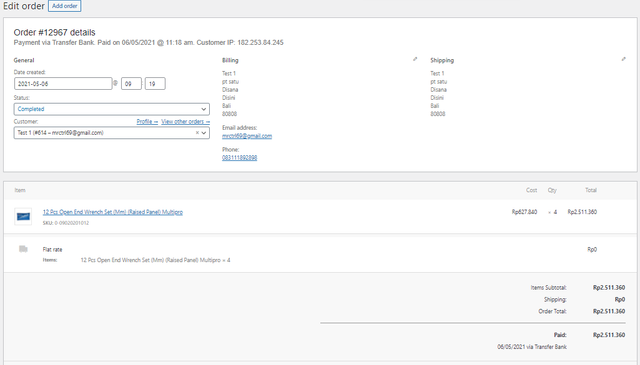Open 12 Pcs Open End Wrench Set product link
The width and height of the screenshot is (640, 365).
[x=113, y=212]
